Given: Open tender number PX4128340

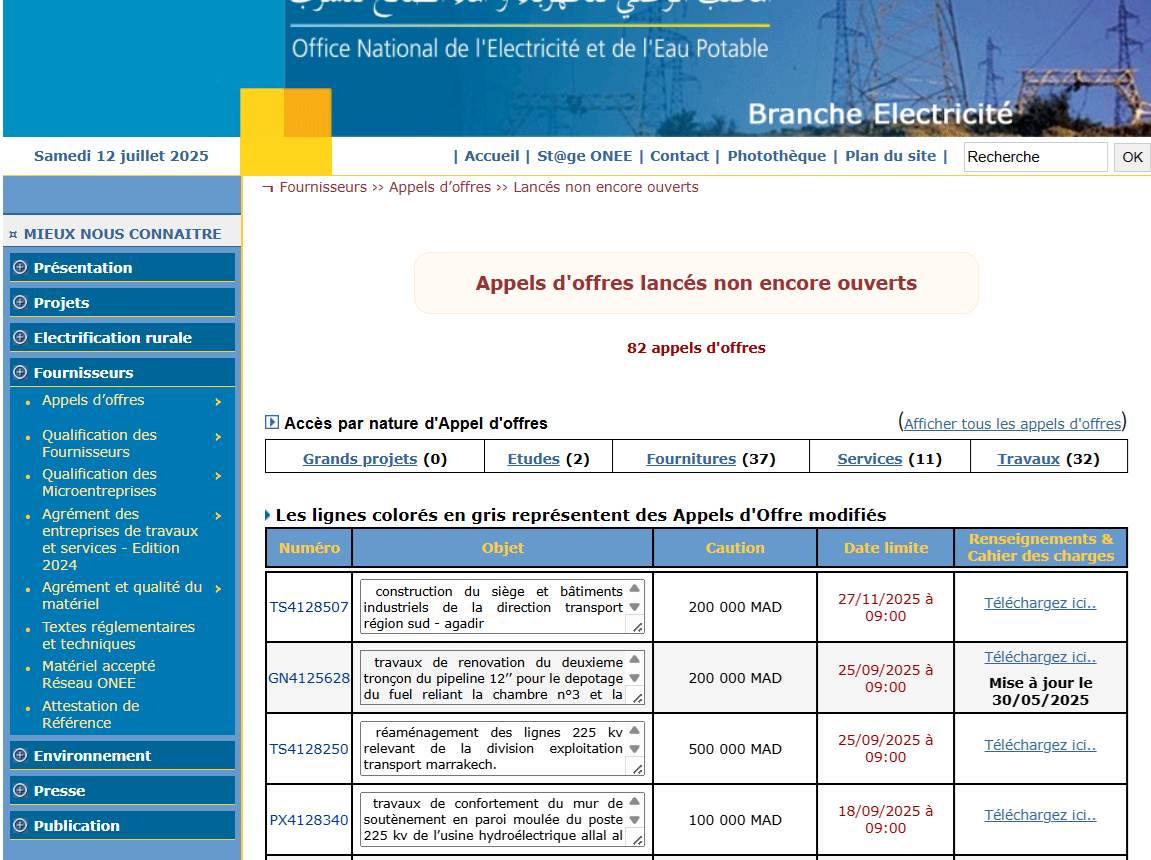Looking at the screenshot, I should point(308,820).
